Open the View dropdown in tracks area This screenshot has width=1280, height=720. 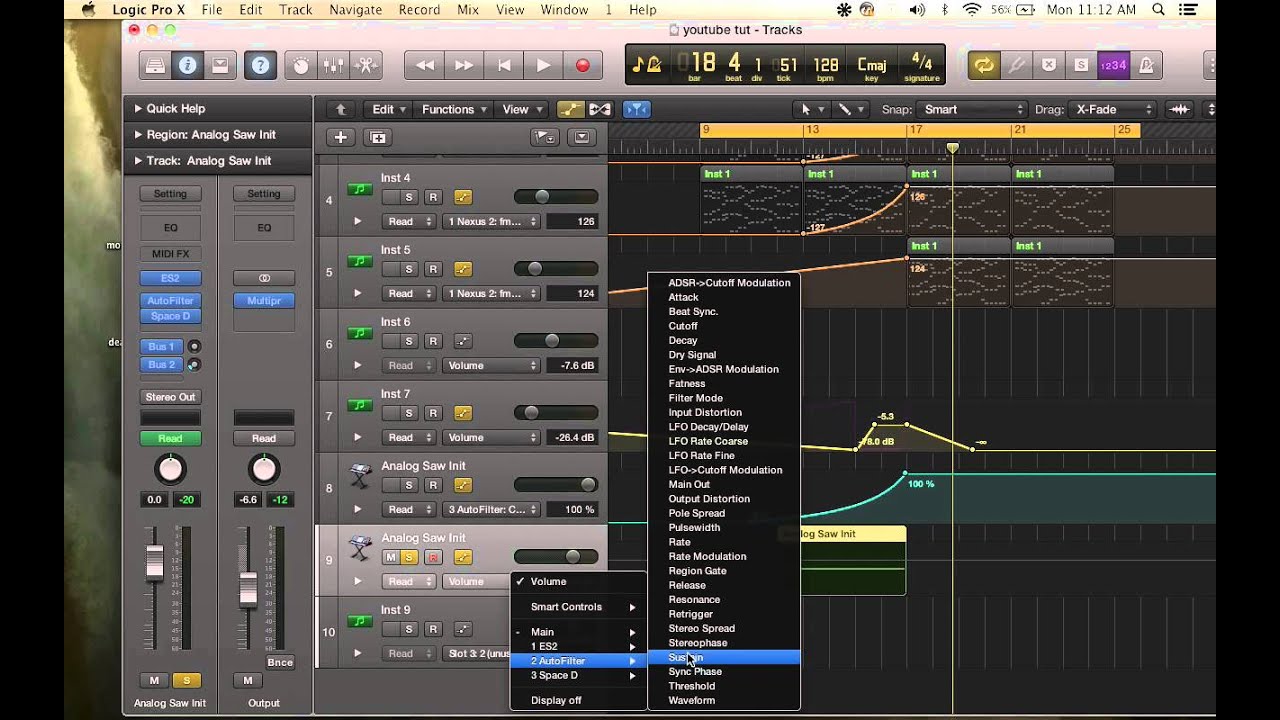click(x=522, y=110)
